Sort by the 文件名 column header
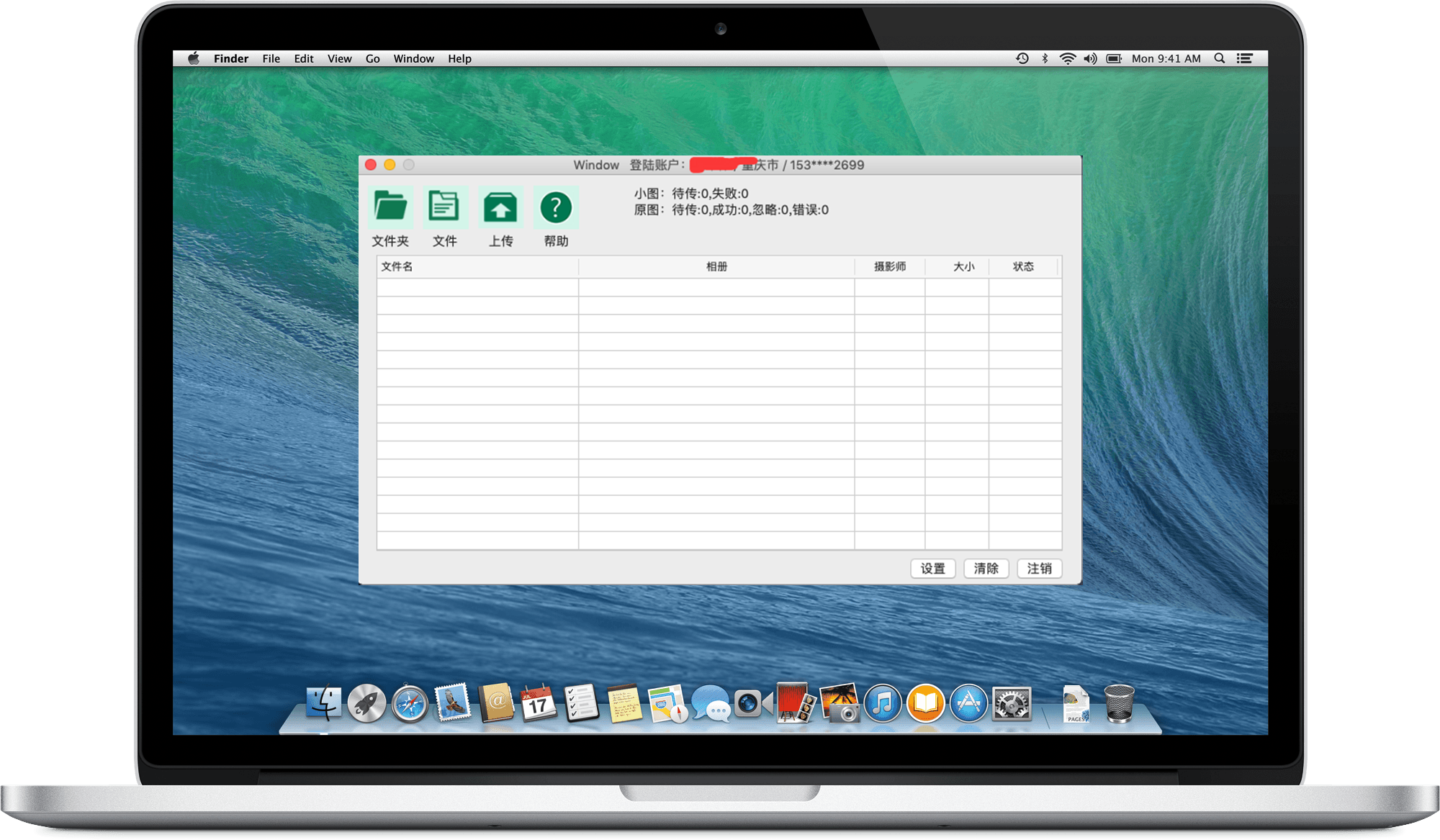This screenshot has width=1440, height=840. coord(477,267)
